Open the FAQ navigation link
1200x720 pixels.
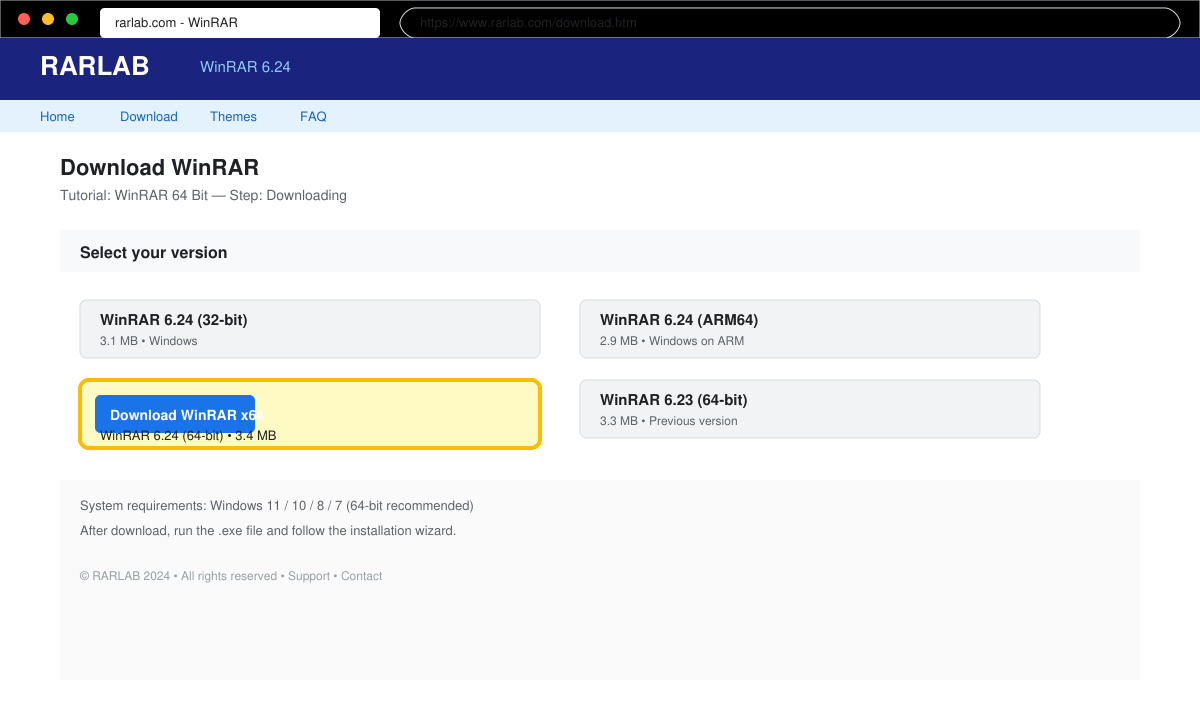[313, 116]
